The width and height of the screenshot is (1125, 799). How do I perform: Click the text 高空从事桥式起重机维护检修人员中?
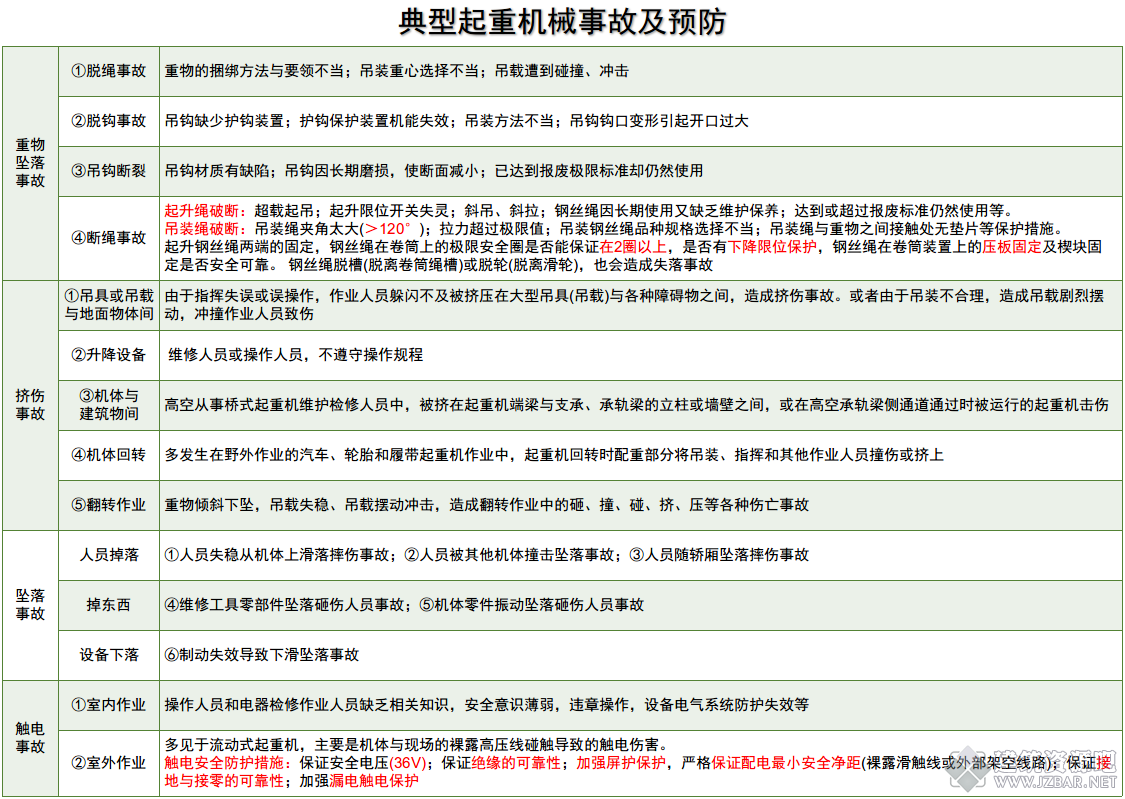[284, 405]
